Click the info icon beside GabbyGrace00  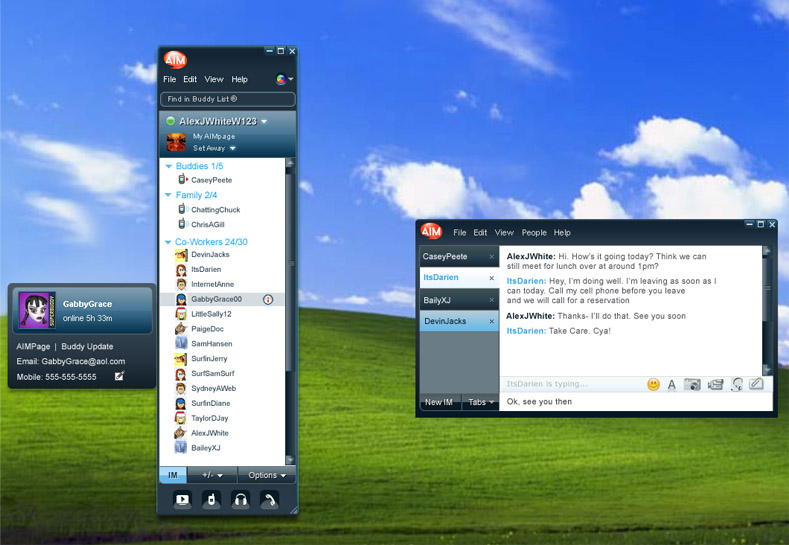click(268, 299)
